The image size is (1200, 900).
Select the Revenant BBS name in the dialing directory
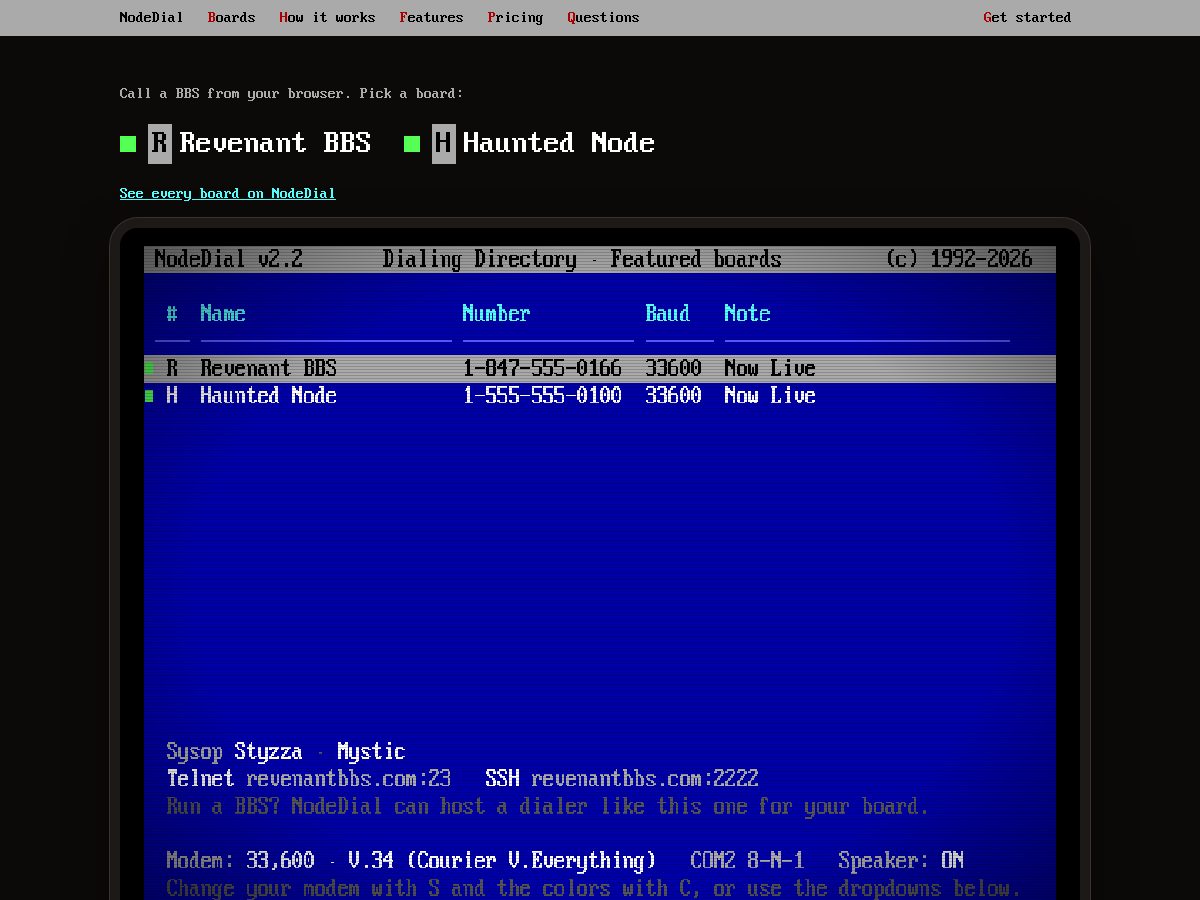tap(268, 368)
